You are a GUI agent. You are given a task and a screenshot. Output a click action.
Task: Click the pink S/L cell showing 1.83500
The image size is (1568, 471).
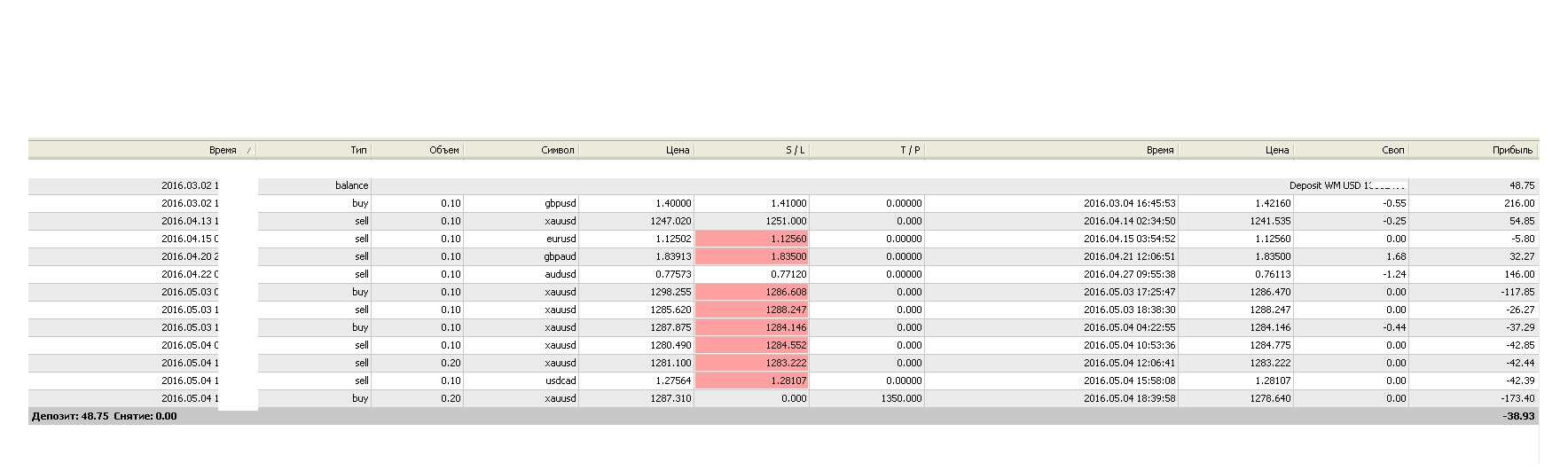(x=786, y=256)
